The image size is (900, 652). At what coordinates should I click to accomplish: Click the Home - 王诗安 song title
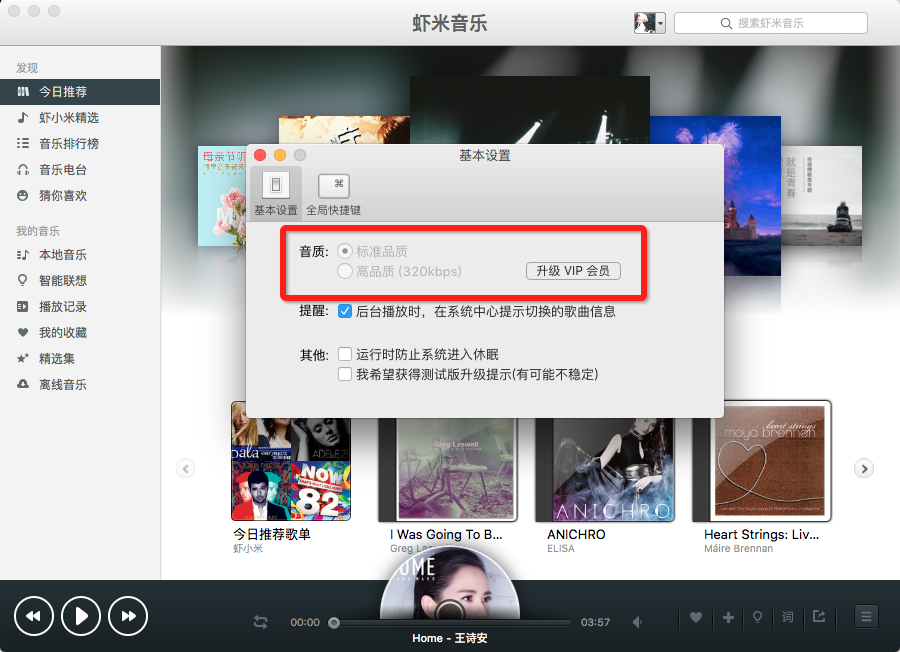[x=449, y=638]
